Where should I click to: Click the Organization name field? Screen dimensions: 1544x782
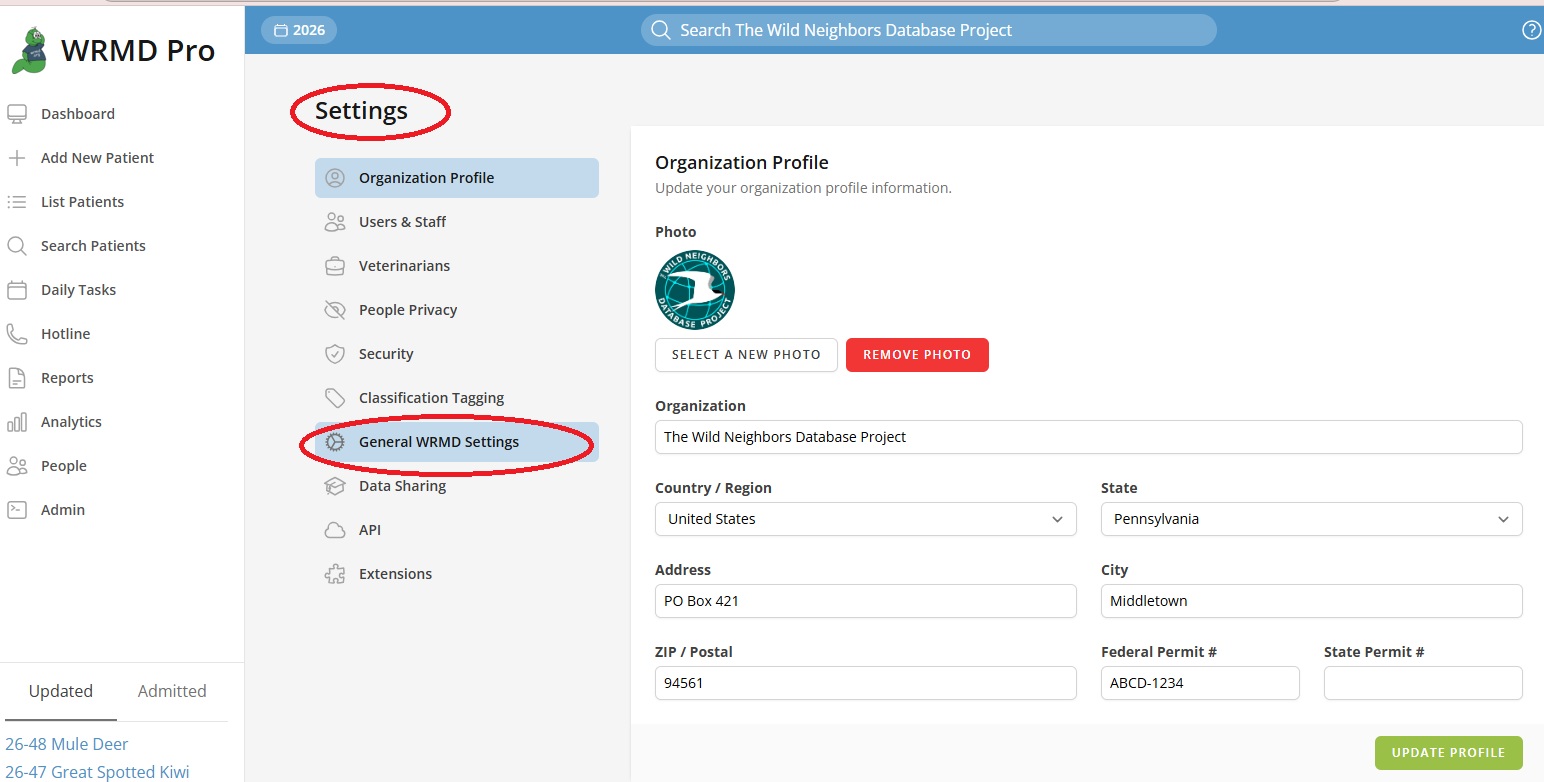tap(1089, 437)
